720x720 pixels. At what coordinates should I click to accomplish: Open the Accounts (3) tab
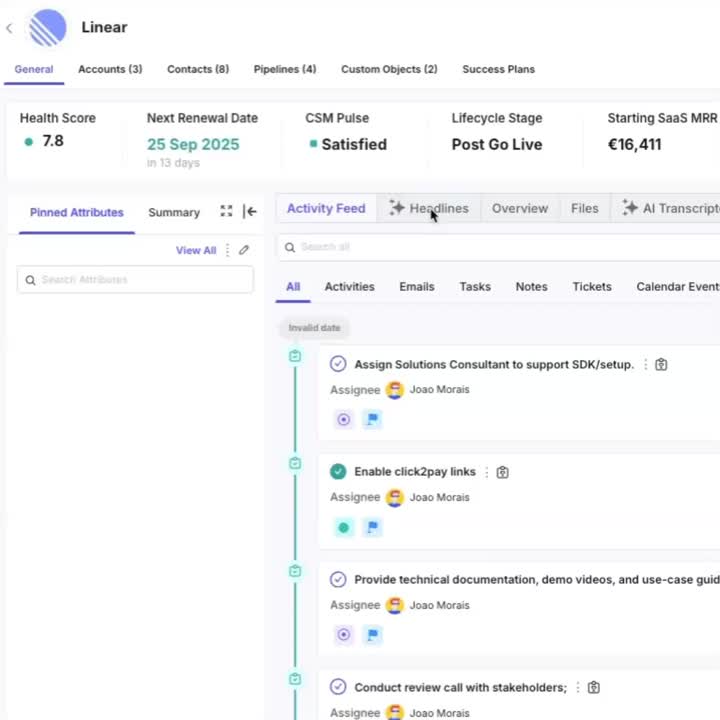pos(110,69)
